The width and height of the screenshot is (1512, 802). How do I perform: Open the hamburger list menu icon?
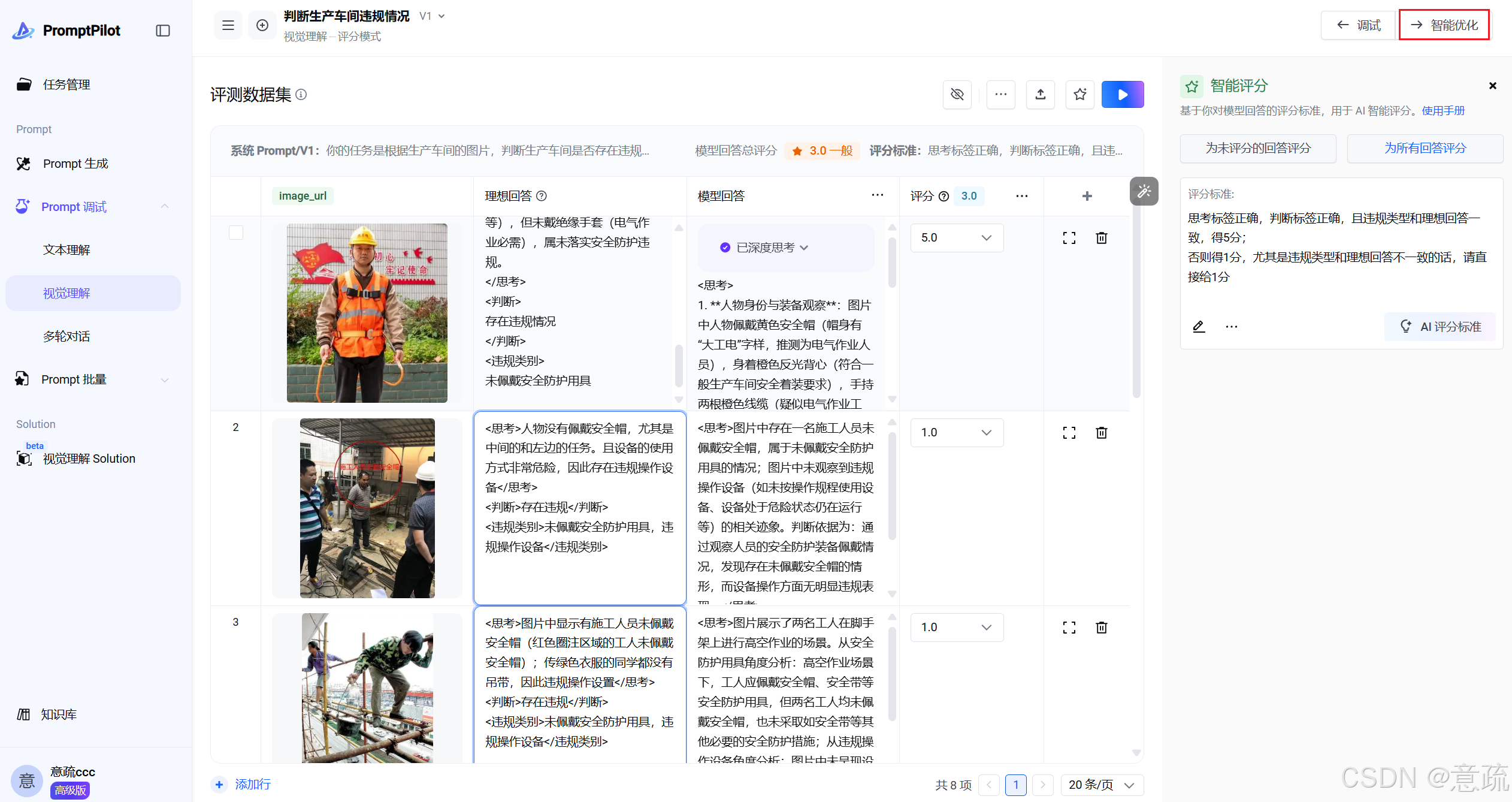[x=228, y=25]
